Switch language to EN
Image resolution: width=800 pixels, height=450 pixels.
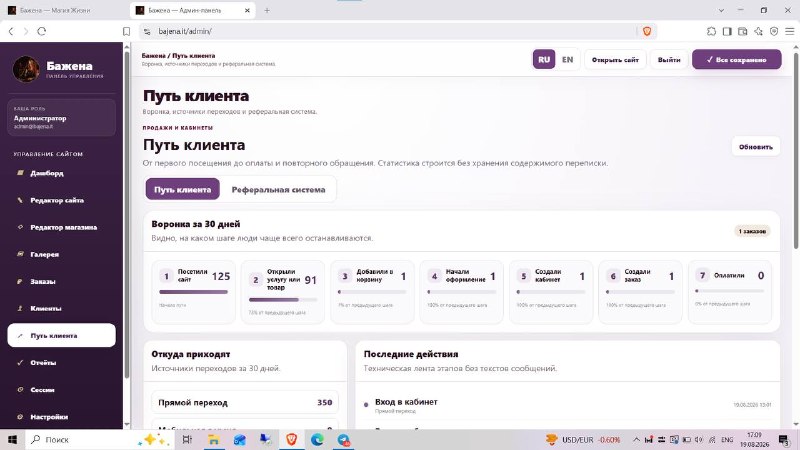tap(567, 60)
